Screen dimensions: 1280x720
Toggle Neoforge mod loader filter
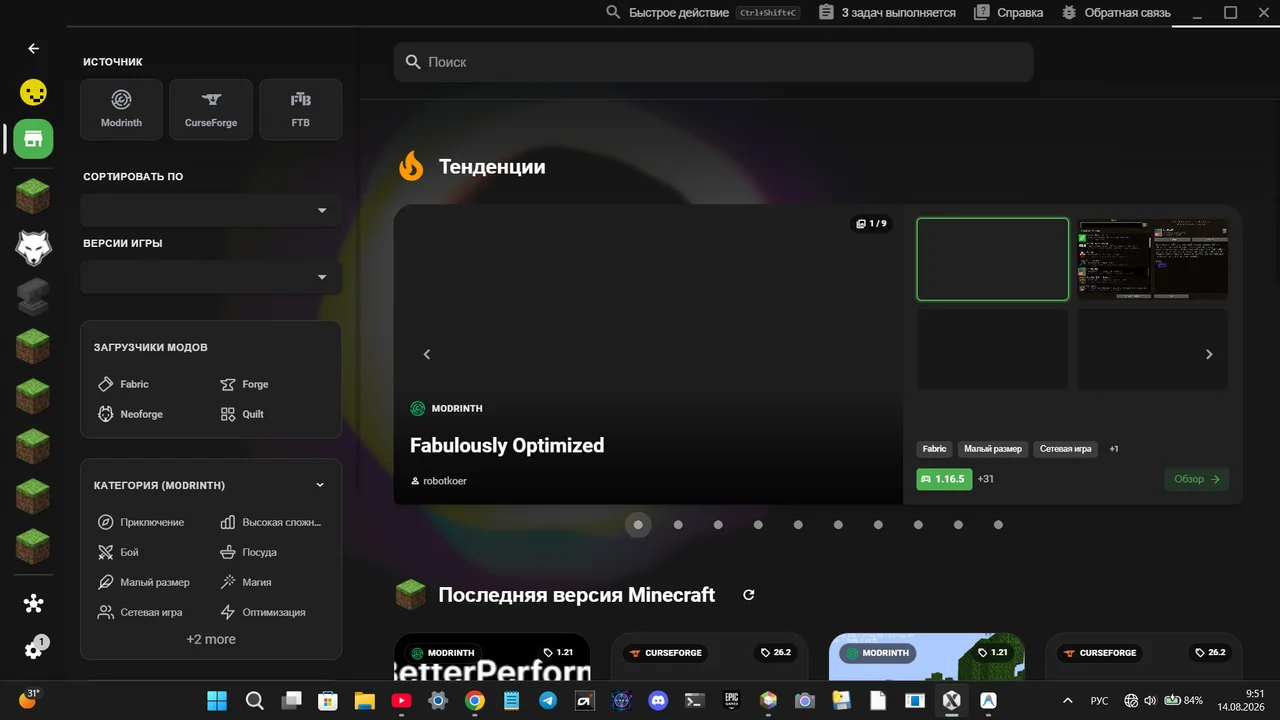pyautogui.click(x=130, y=414)
